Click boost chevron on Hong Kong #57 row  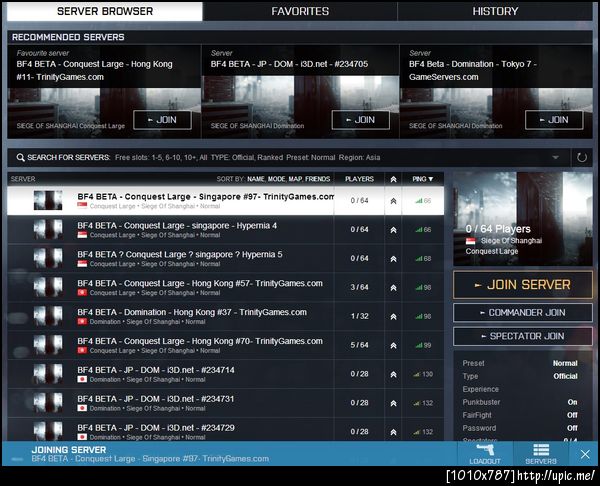pos(393,288)
